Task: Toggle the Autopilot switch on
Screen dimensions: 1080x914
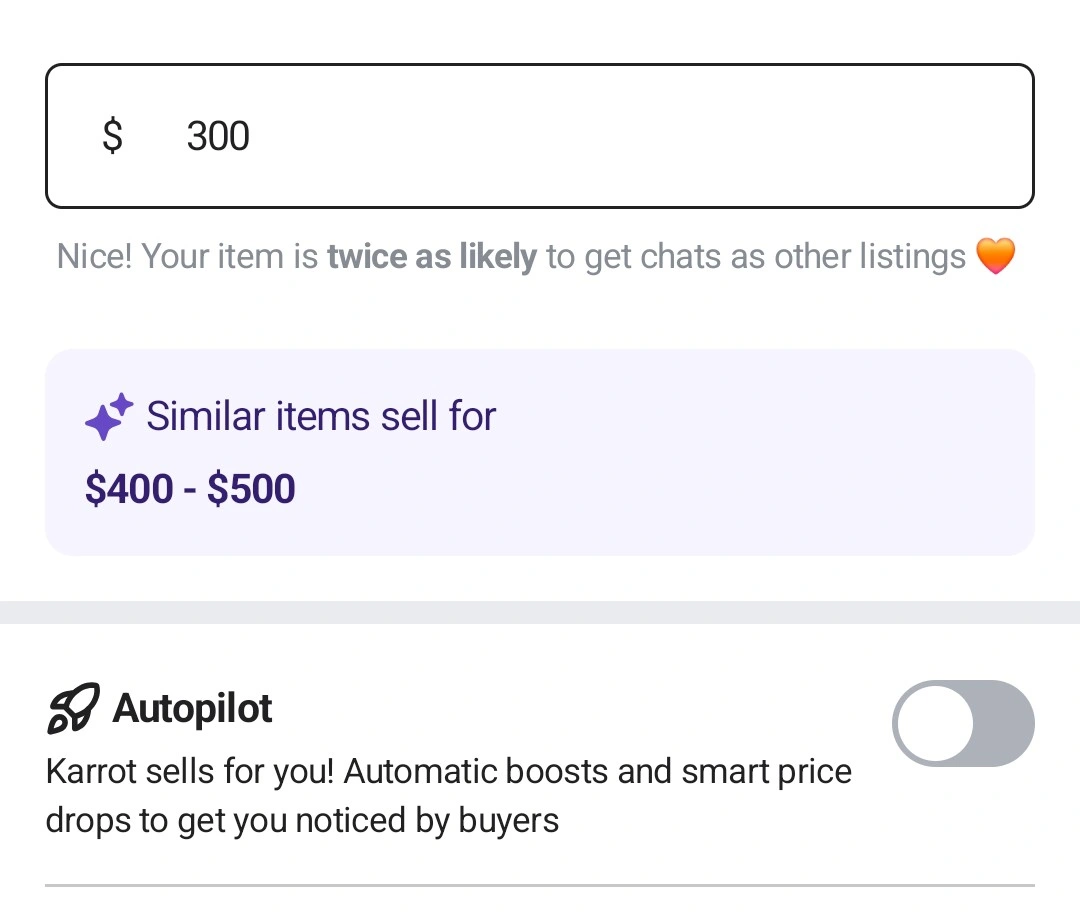Action: click(x=963, y=723)
